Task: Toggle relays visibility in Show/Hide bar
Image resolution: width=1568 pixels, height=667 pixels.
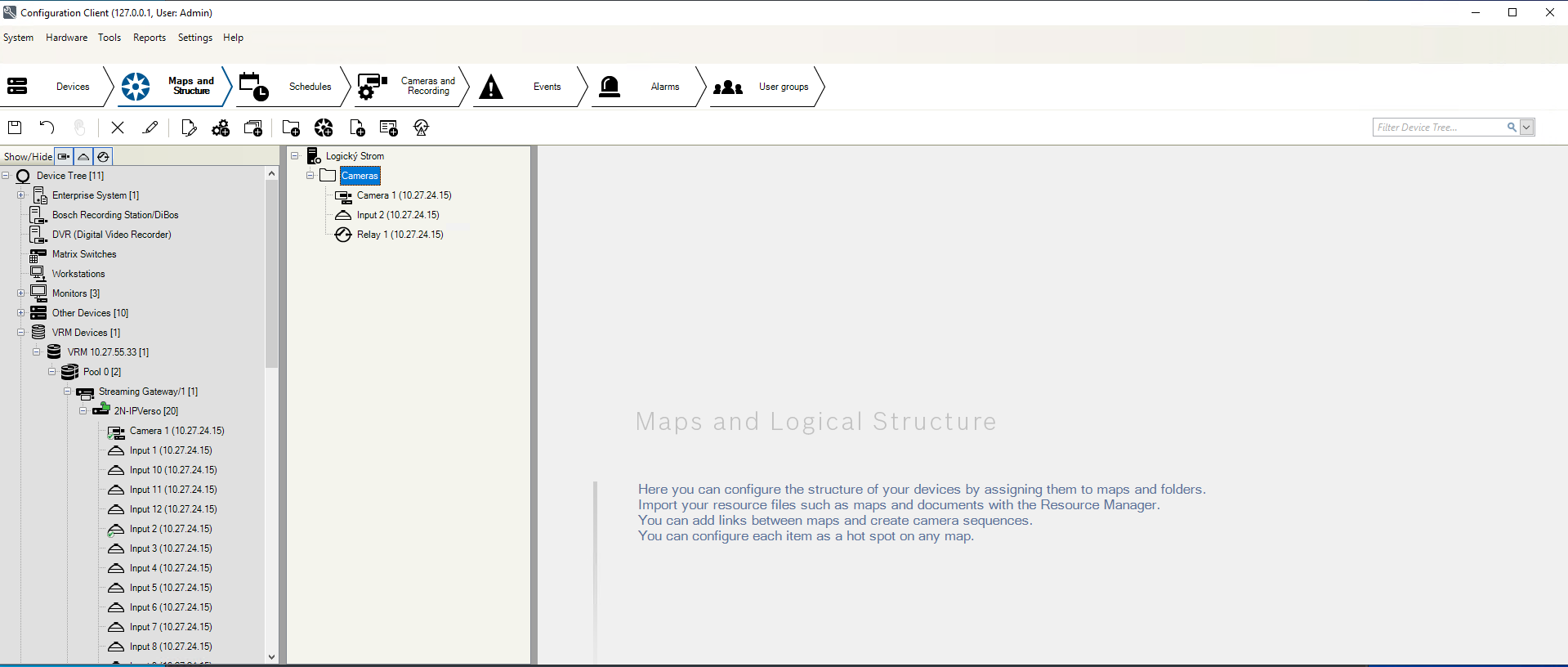Action: click(x=103, y=157)
